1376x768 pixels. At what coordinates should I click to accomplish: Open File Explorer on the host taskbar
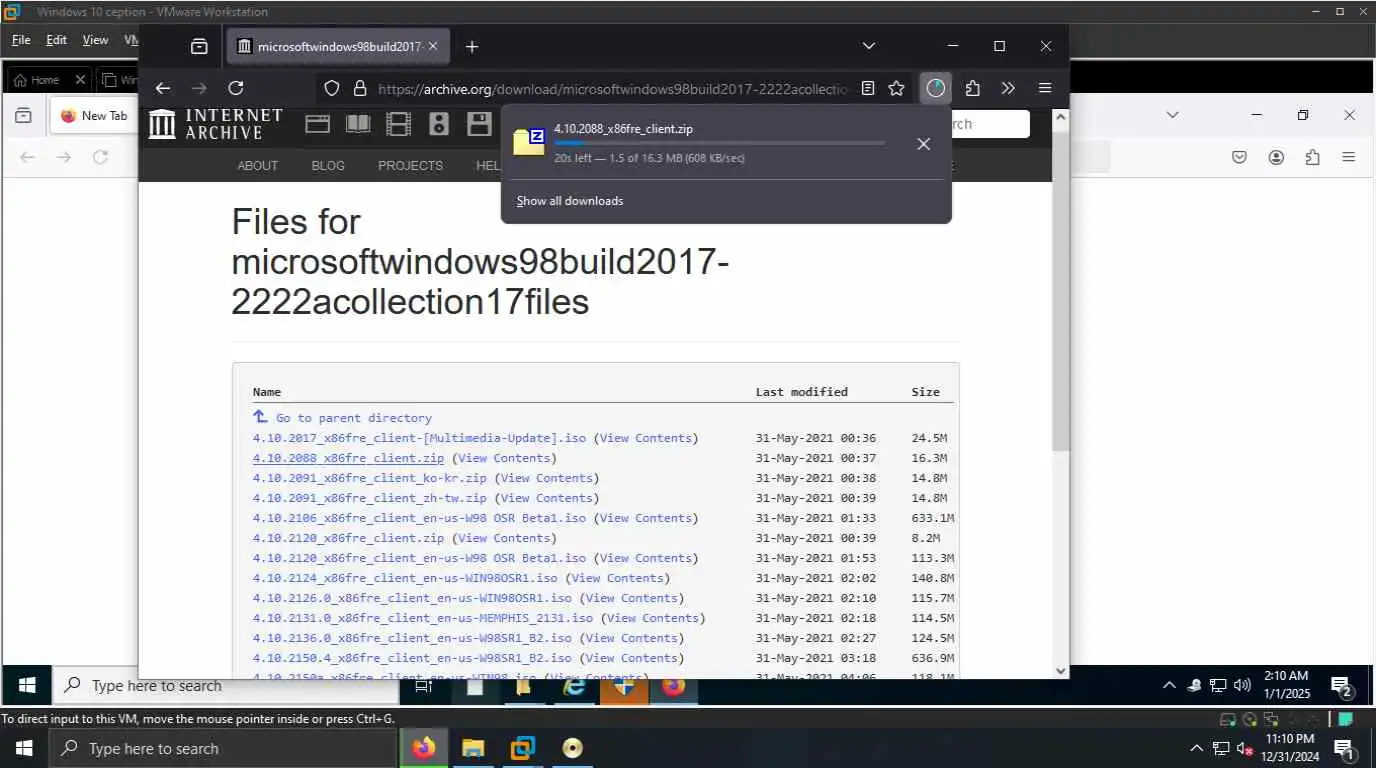coord(473,748)
